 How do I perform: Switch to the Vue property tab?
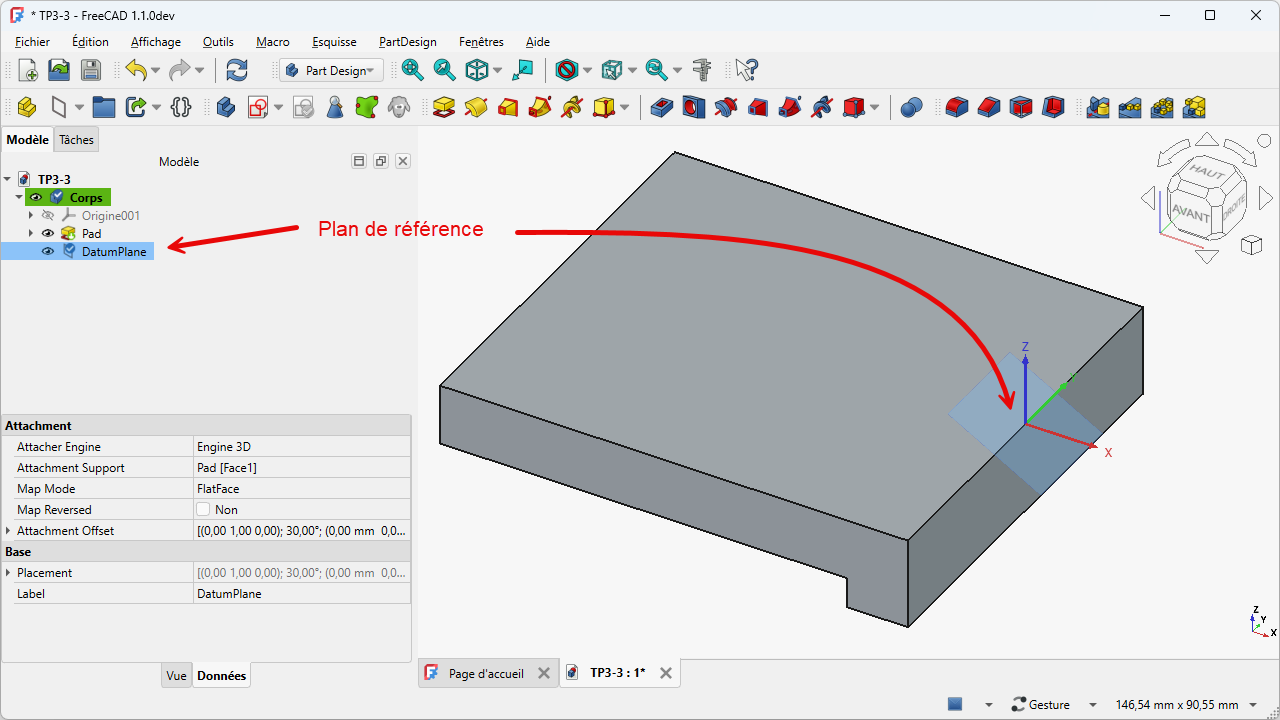click(176, 676)
